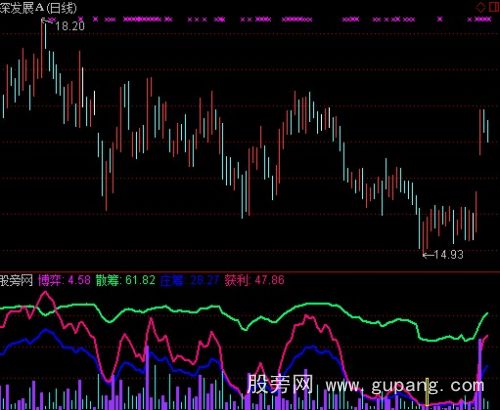Viewport: 500px width, 410px height.
Task: Select the 散筹: 61.82 indicator value
Action: 125,280
